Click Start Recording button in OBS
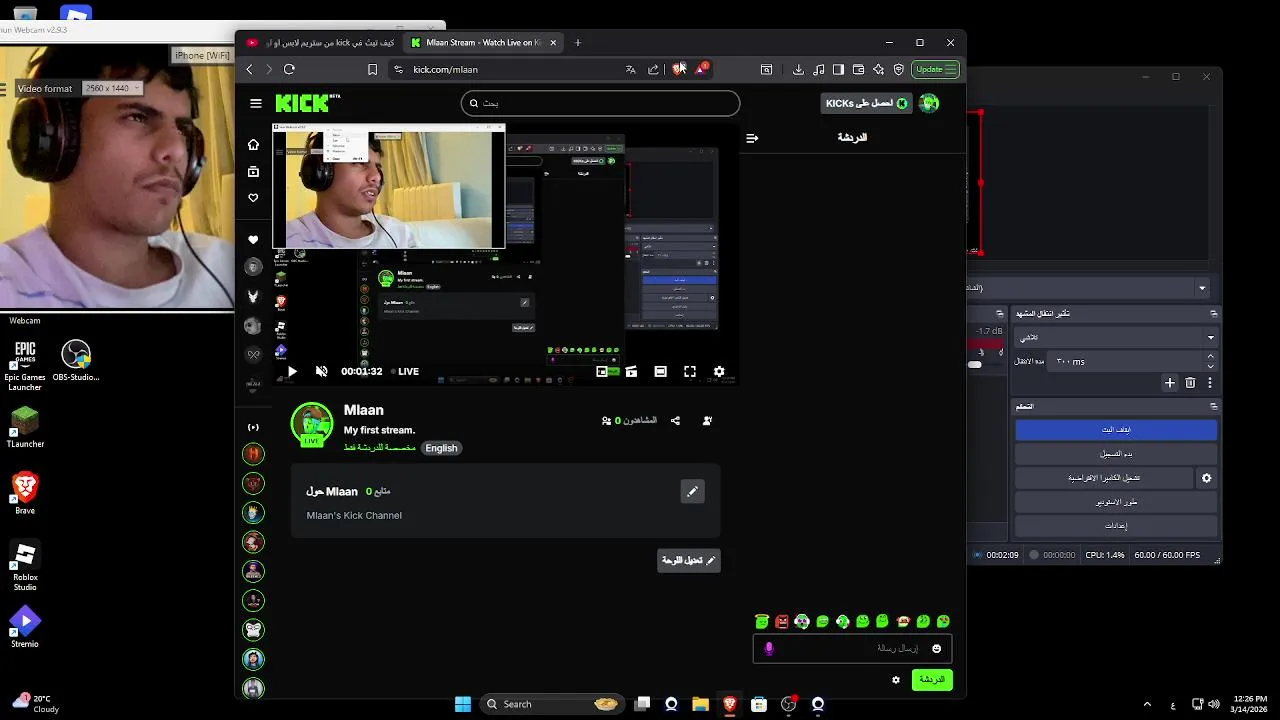The height and width of the screenshot is (720, 1280). (1116, 454)
